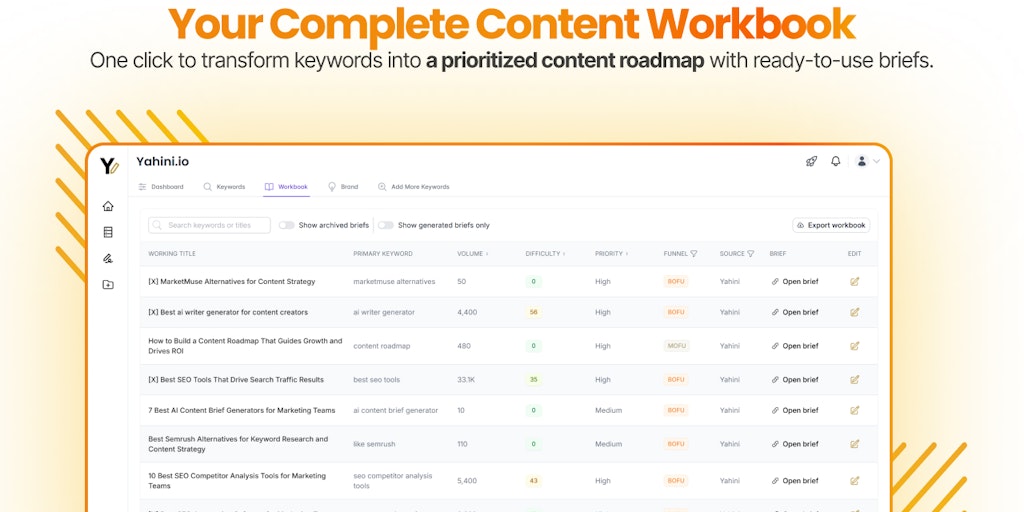Open brief for MarketMuse Alternatives row

(x=795, y=281)
